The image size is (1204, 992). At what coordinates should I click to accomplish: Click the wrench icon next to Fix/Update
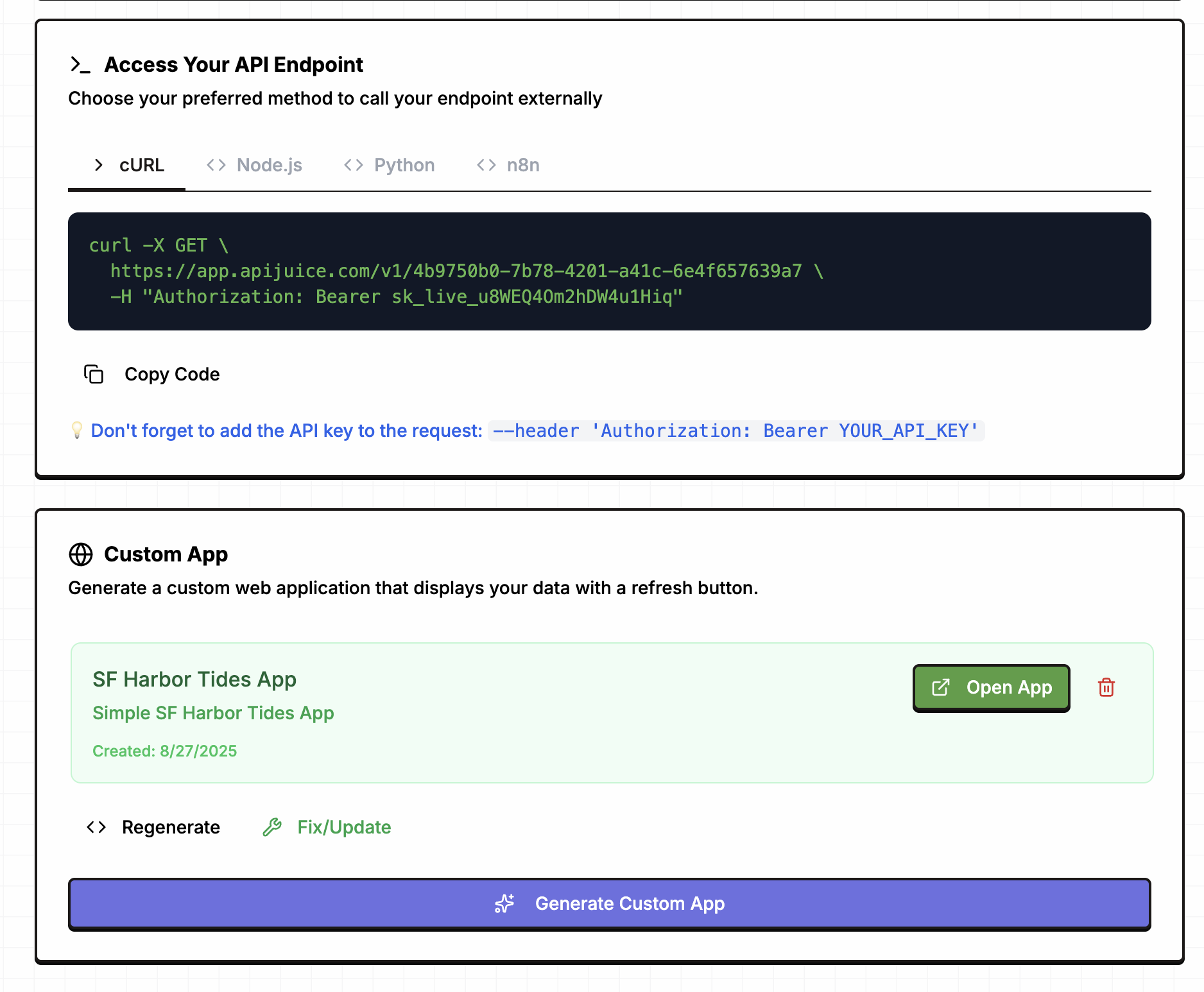point(272,827)
